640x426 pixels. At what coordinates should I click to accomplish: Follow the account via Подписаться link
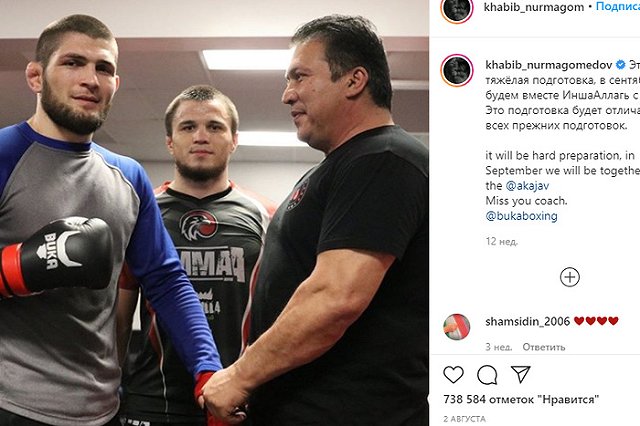618,7
